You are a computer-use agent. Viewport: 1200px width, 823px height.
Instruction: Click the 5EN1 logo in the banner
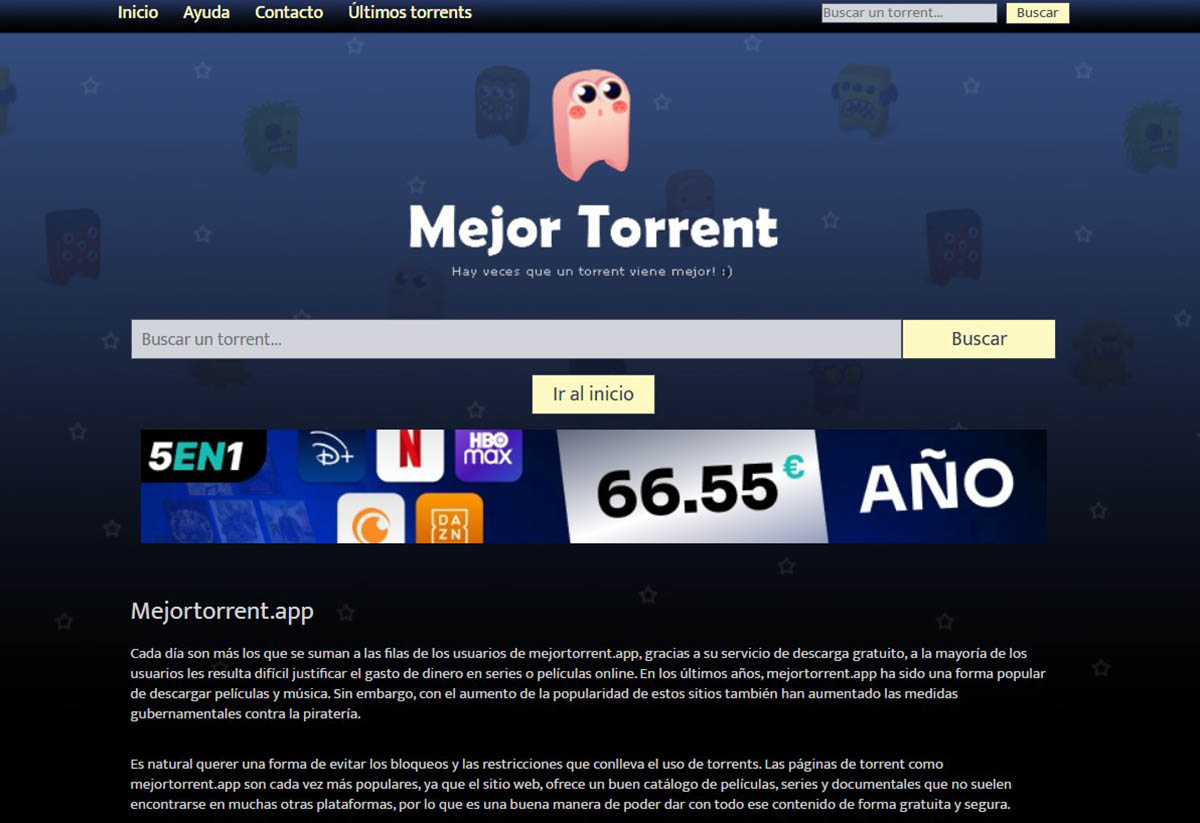[195, 455]
